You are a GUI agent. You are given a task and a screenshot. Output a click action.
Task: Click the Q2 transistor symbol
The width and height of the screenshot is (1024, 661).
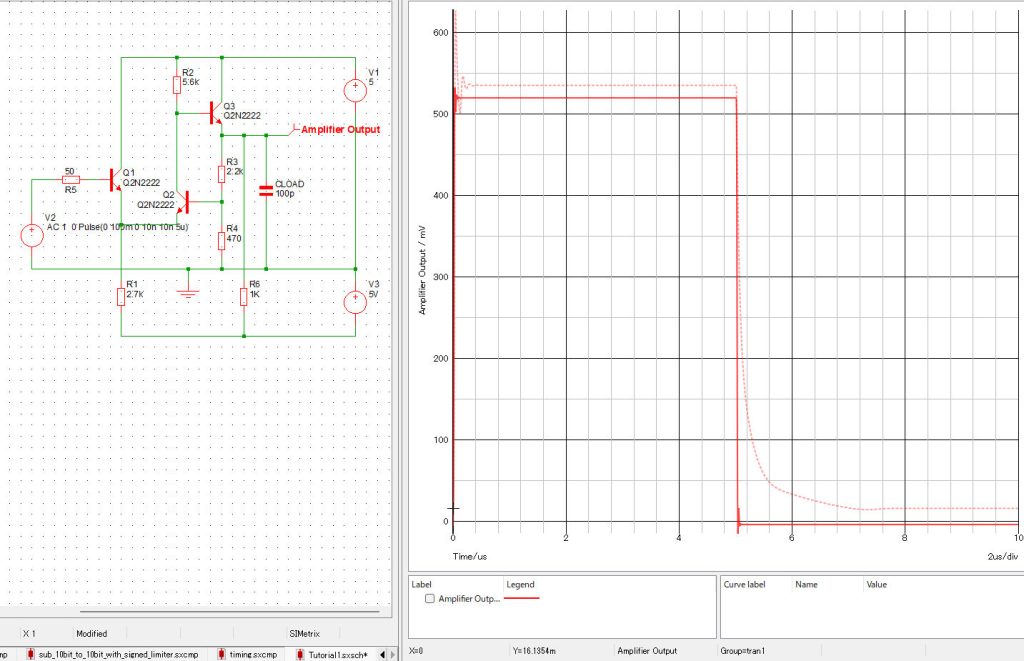point(184,202)
